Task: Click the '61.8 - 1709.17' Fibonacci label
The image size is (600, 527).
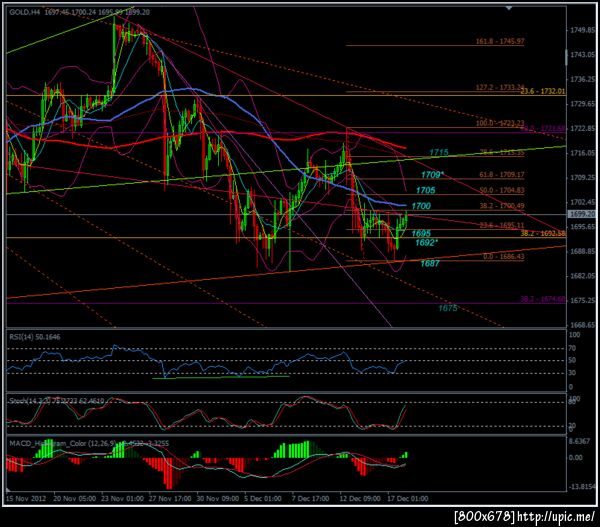Action: click(x=502, y=175)
